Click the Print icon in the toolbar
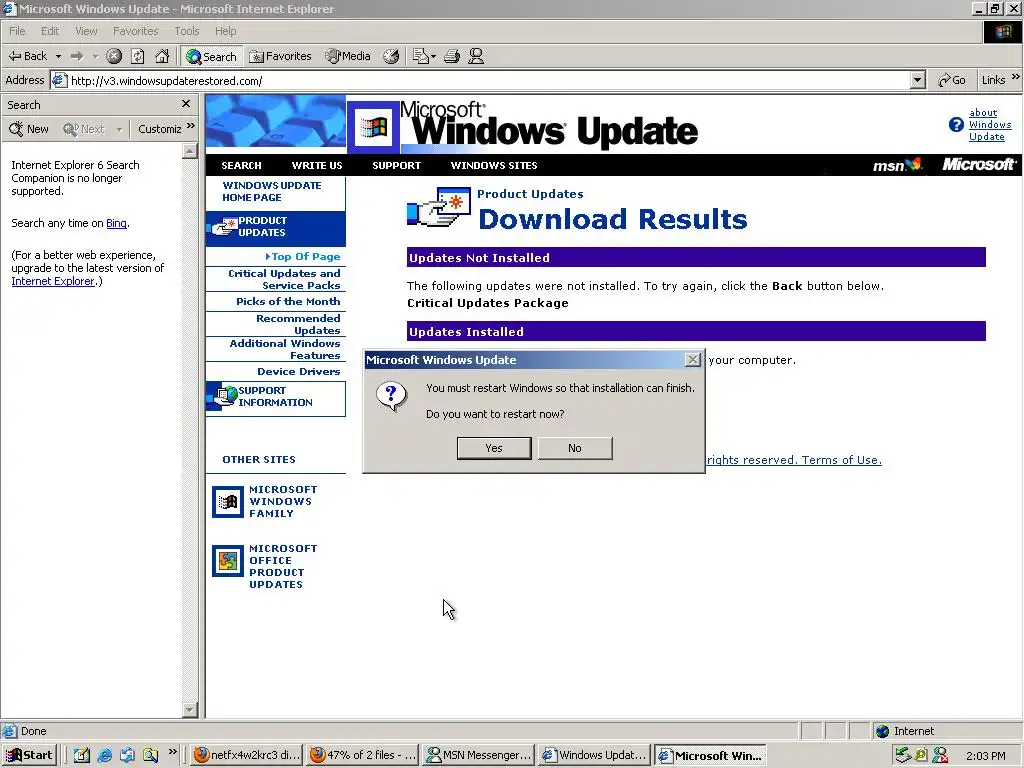The width and height of the screenshot is (1024, 768). click(452, 56)
